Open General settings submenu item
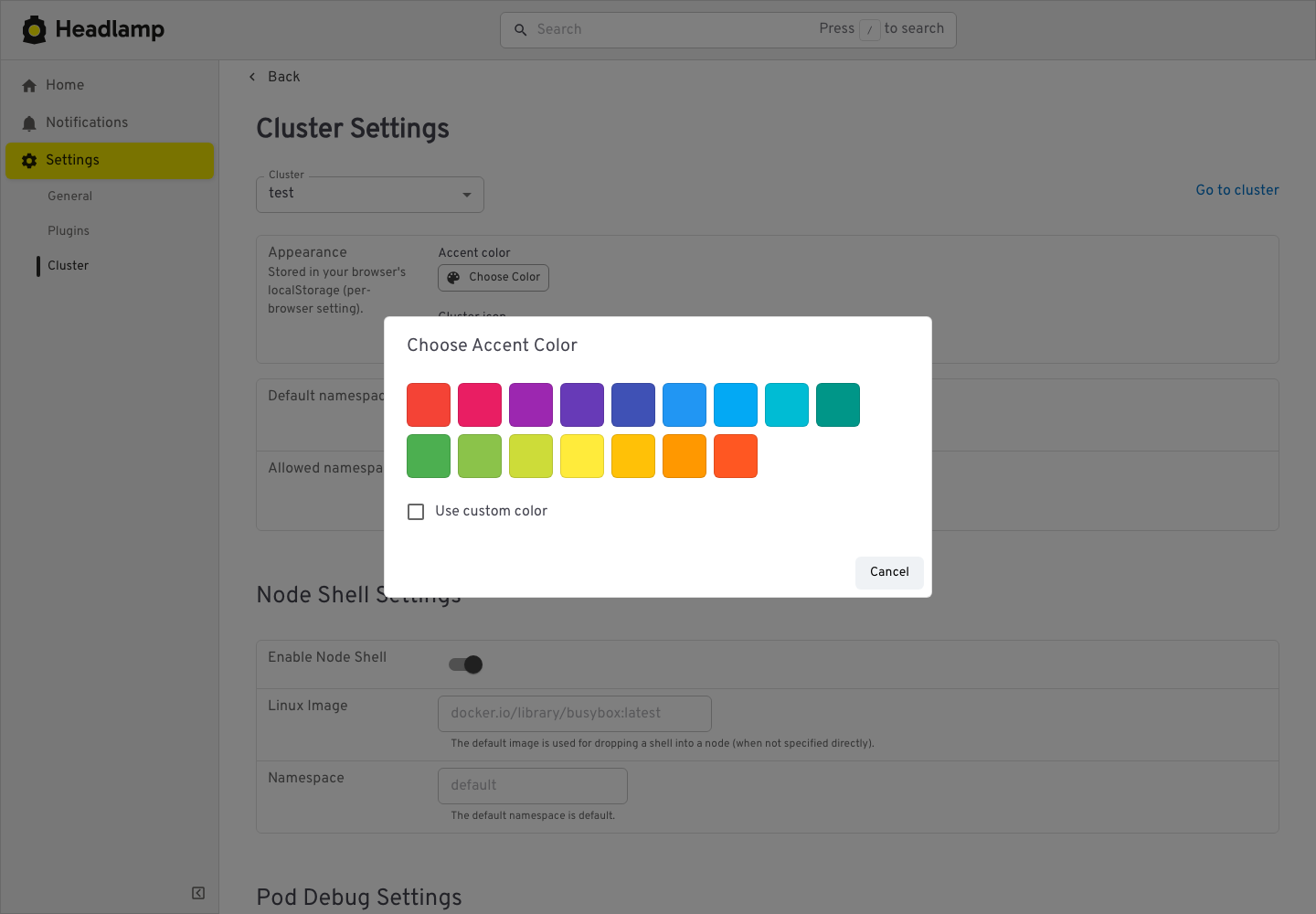The height and width of the screenshot is (914, 1316). coord(70,196)
